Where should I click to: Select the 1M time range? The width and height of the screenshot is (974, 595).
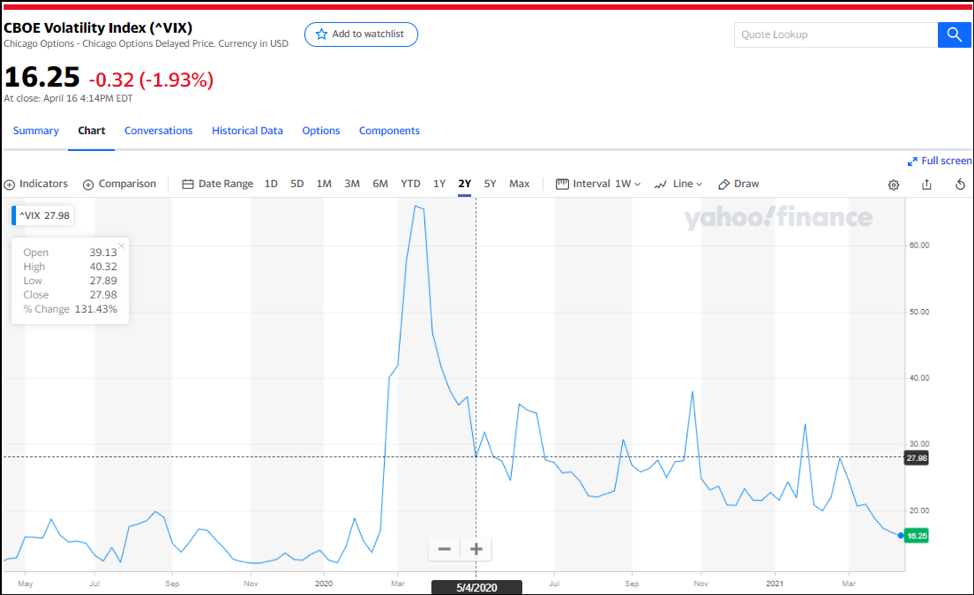[324, 184]
